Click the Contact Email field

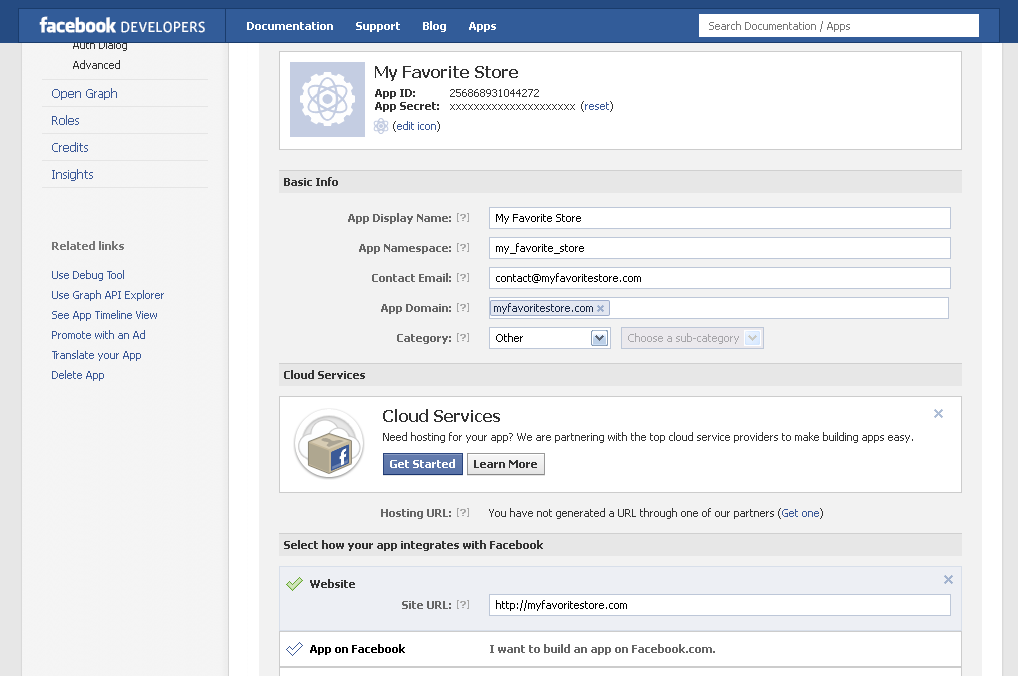pyautogui.click(x=719, y=278)
